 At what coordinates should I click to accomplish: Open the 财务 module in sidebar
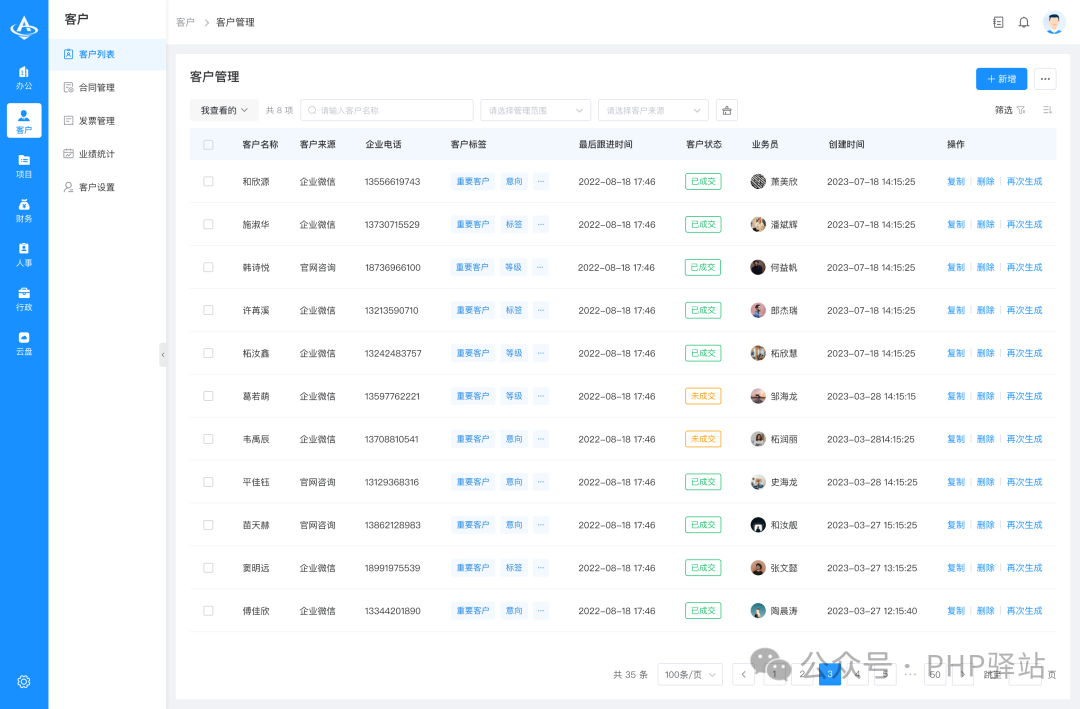[x=24, y=209]
